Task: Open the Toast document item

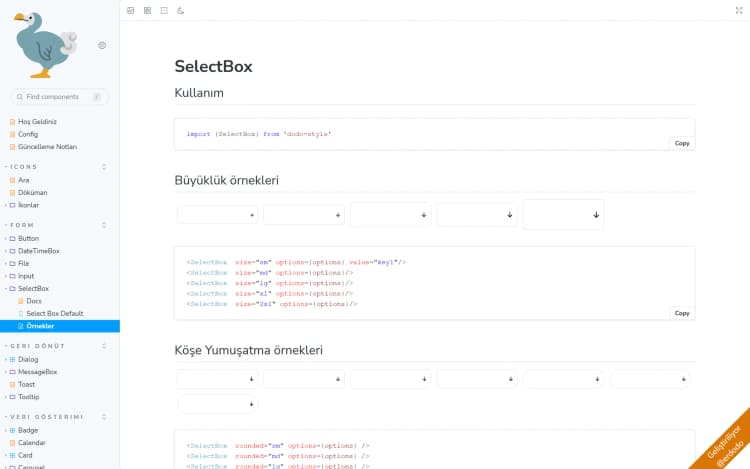Action: tap(26, 384)
